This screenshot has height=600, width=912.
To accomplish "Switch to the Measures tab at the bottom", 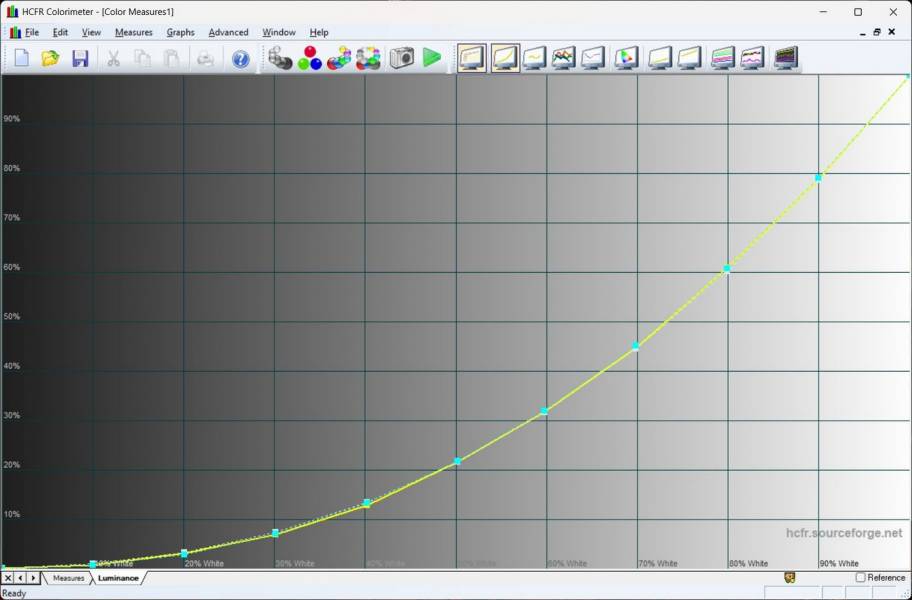I will [69, 578].
